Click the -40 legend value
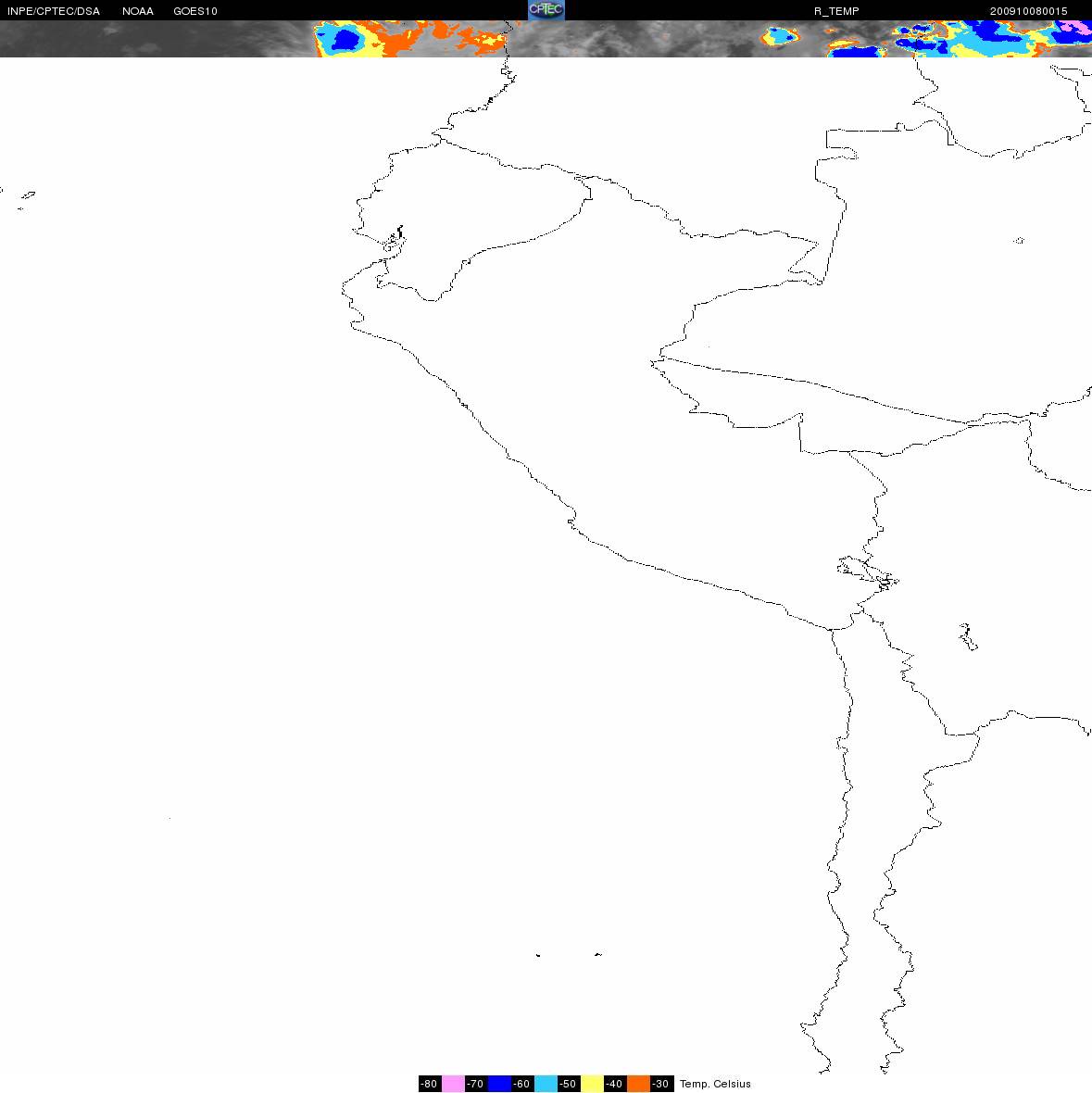This screenshot has height=1093, width=1092. (x=615, y=1084)
